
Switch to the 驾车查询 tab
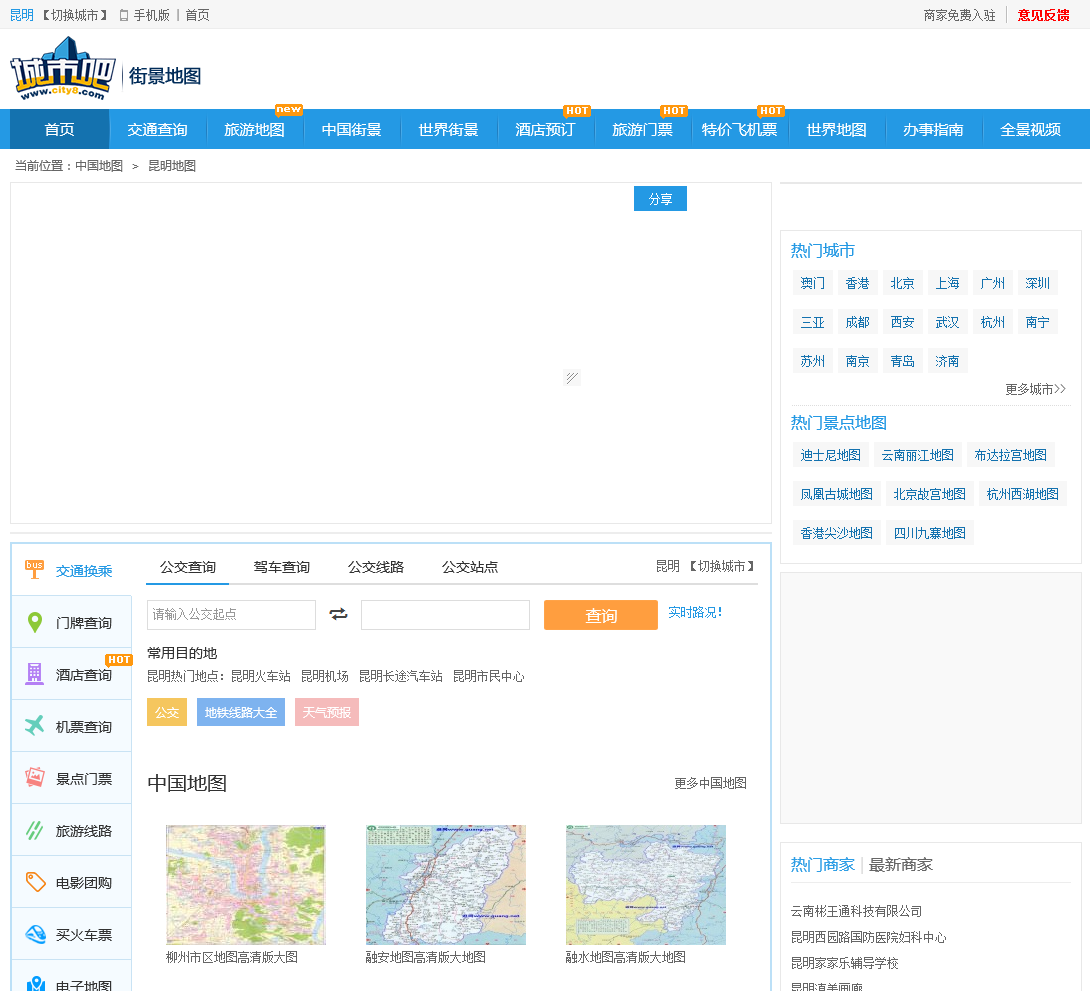[x=281, y=567]
